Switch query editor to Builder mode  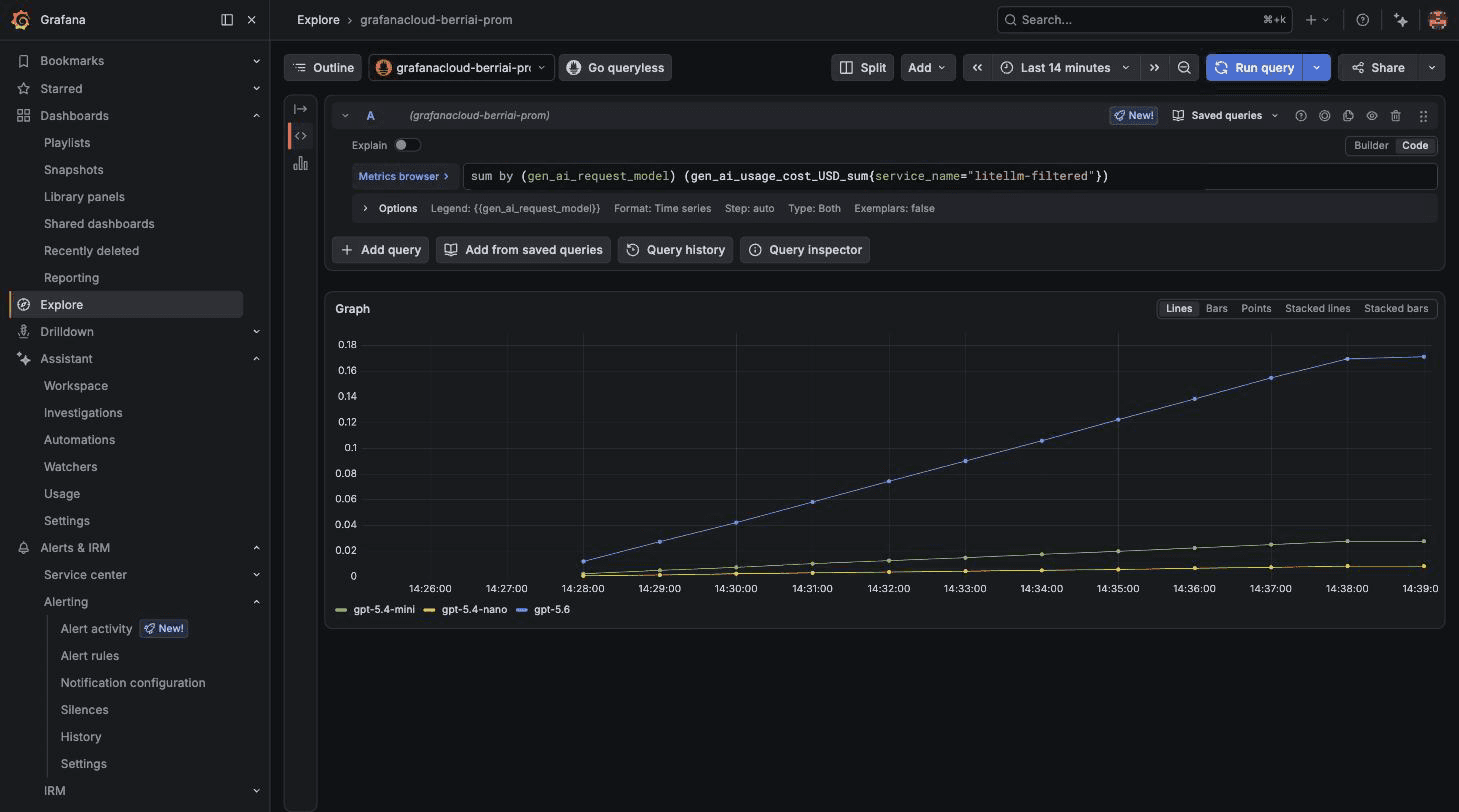point(1371,146)
